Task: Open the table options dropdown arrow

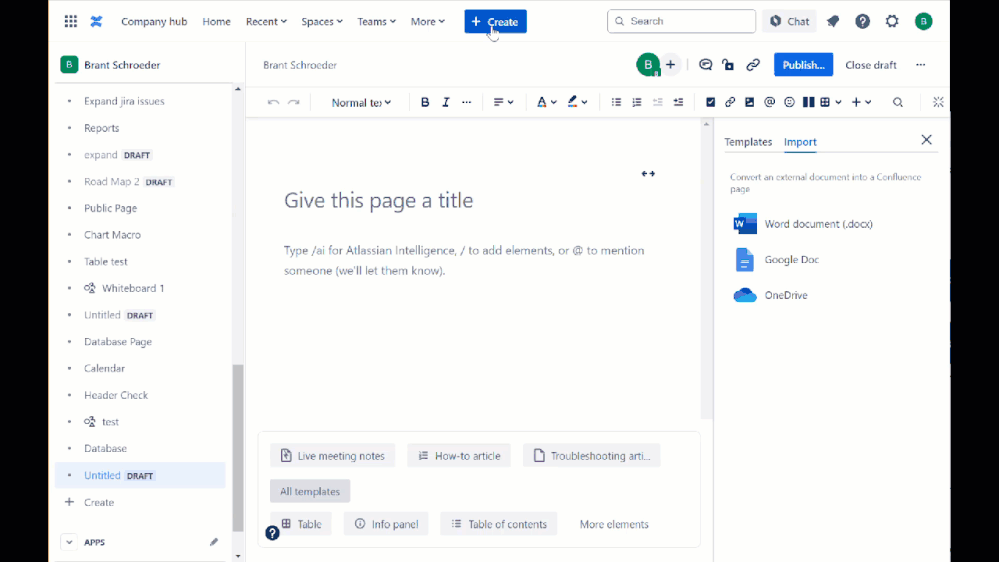Action: click(x=838, y=102)
